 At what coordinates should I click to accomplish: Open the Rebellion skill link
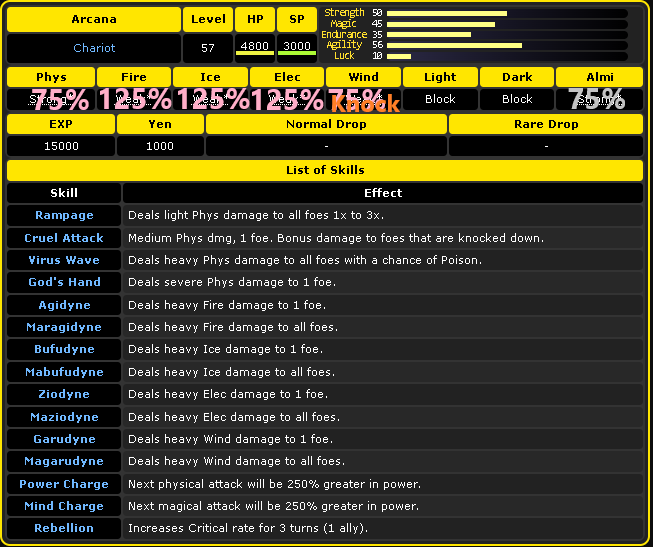(64, 528)
